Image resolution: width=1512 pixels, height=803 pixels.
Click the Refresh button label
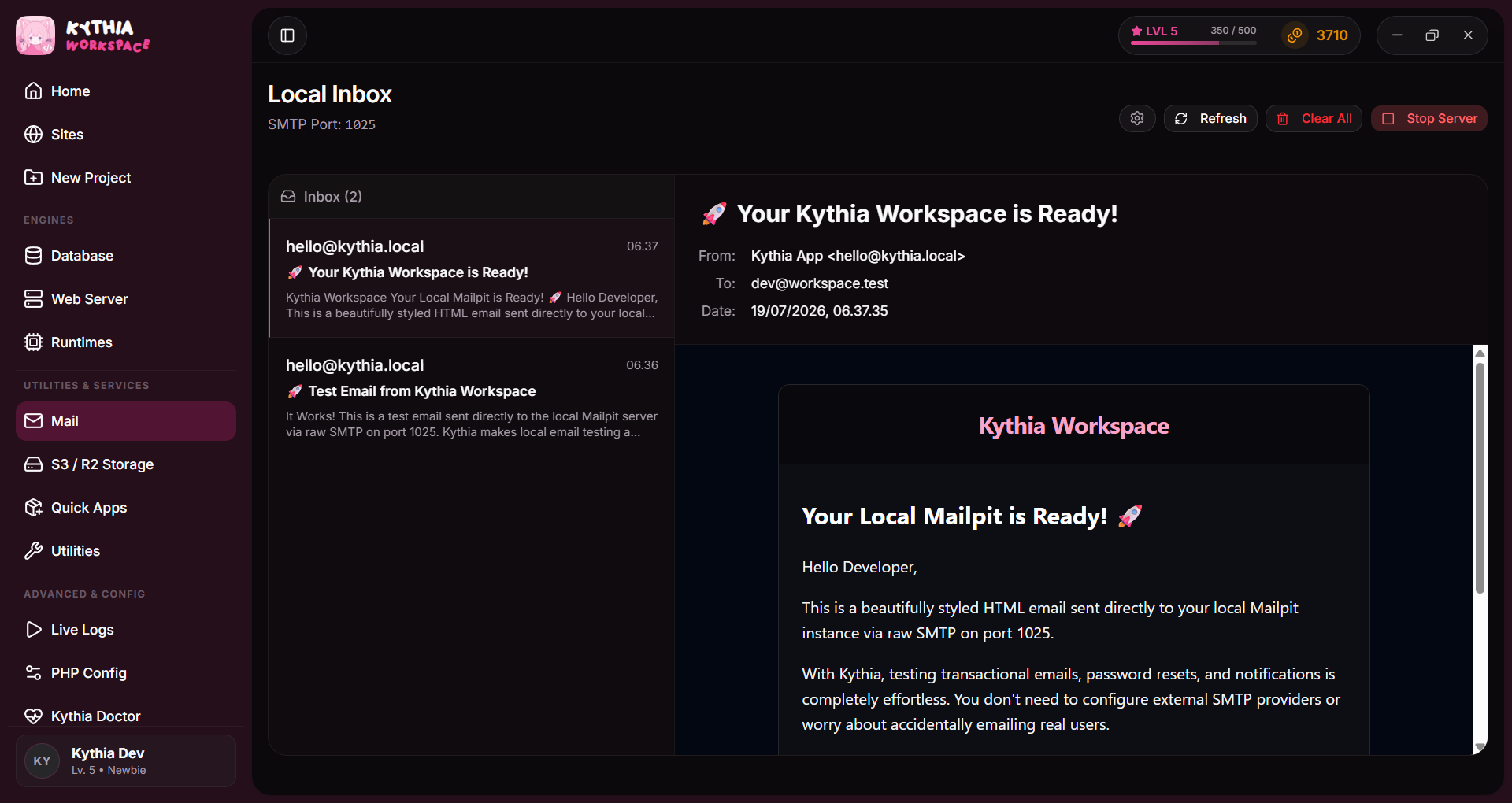coord(1223,118)
